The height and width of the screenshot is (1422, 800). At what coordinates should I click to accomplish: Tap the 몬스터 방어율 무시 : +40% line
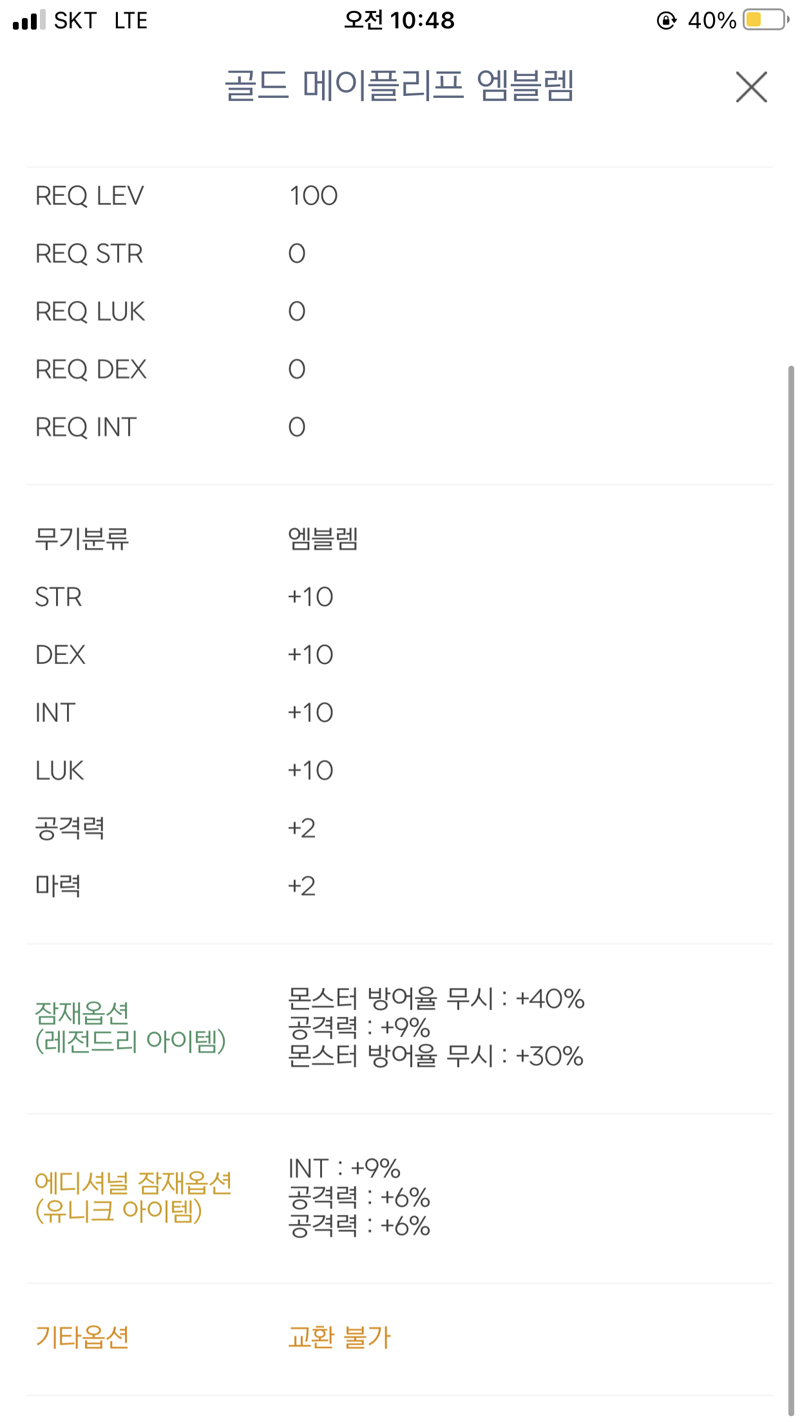pyautogui.click(x=436, y=998)
